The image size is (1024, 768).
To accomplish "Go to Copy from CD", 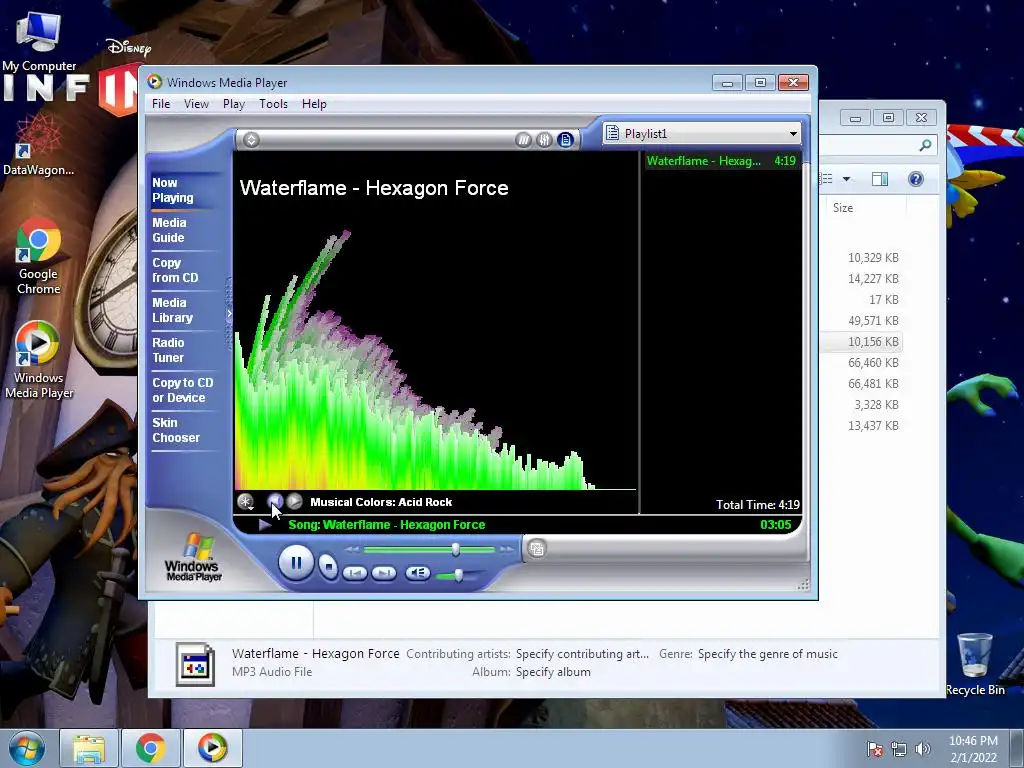I will click(185, 270).
